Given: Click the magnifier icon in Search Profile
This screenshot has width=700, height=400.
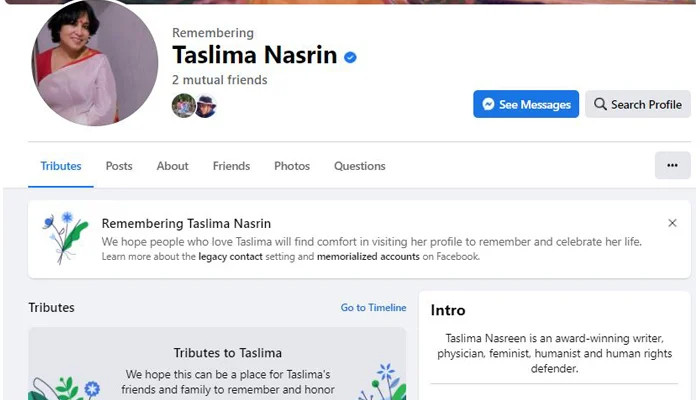Looking at the screenshot, I should click(600, 104).
